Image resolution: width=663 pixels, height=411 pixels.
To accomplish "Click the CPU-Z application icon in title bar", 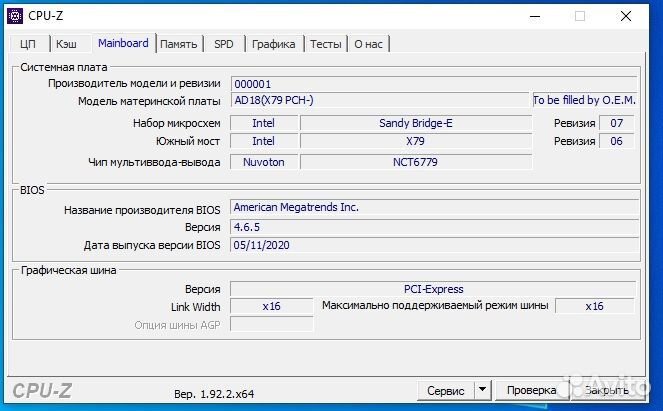I will click(x=15, y=16).
